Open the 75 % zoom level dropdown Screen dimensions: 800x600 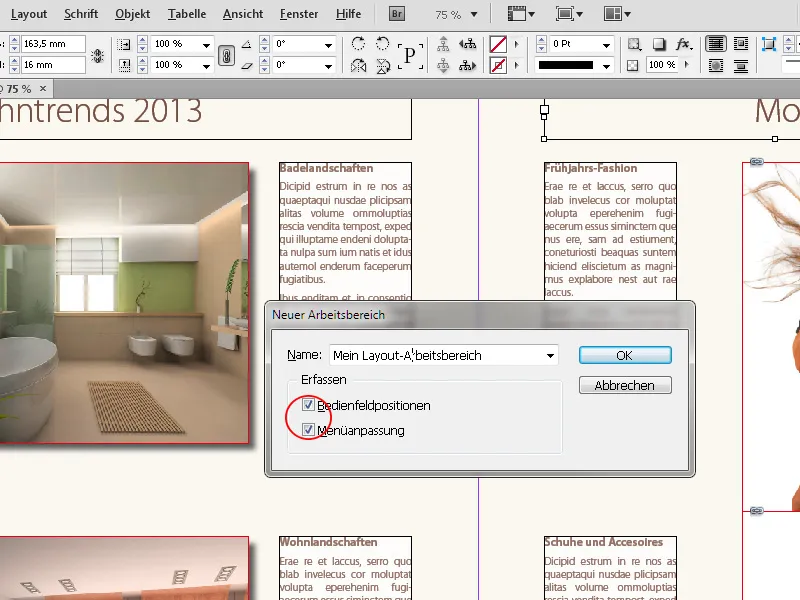[474, 15]
